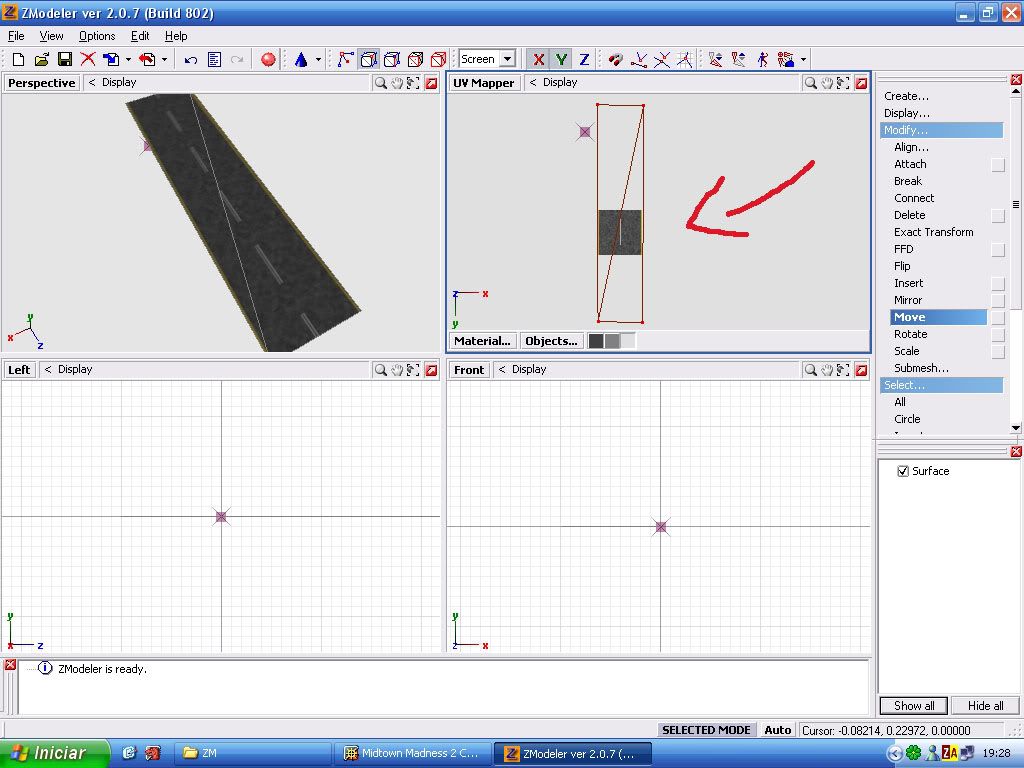Toggle the options box beside Attach tool
The width and height of the screenshot is (1024, 768).
997,165
